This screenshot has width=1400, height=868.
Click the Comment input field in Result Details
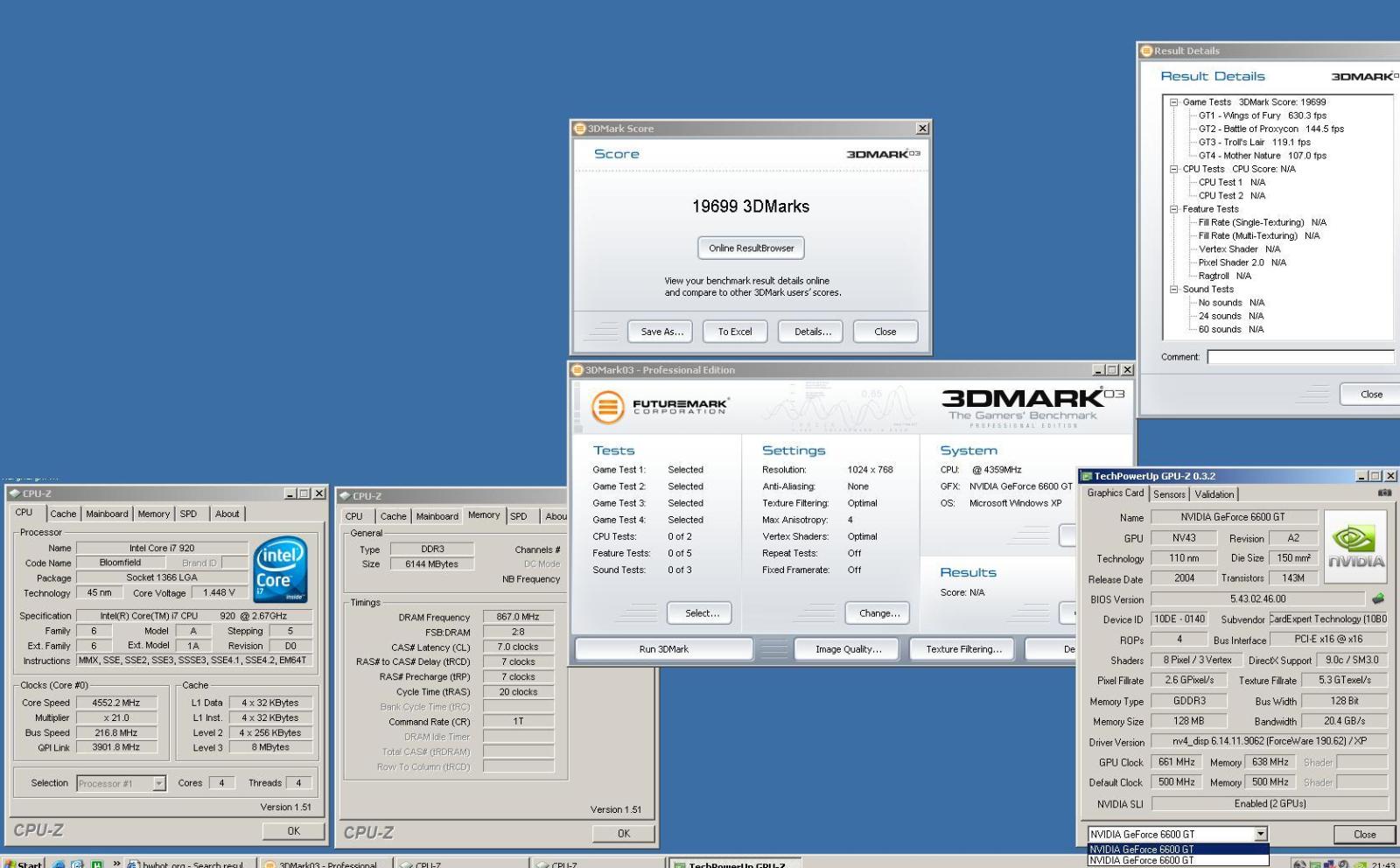point(1300,357)
